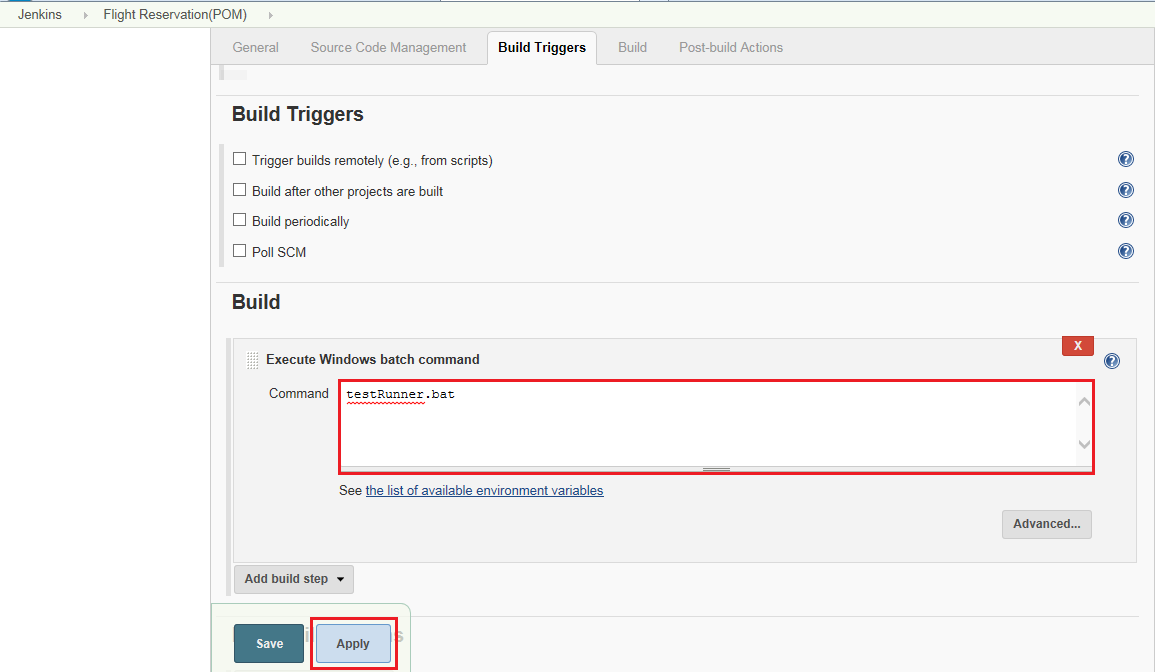Open the Add build step dropdown

click(293, 578)
